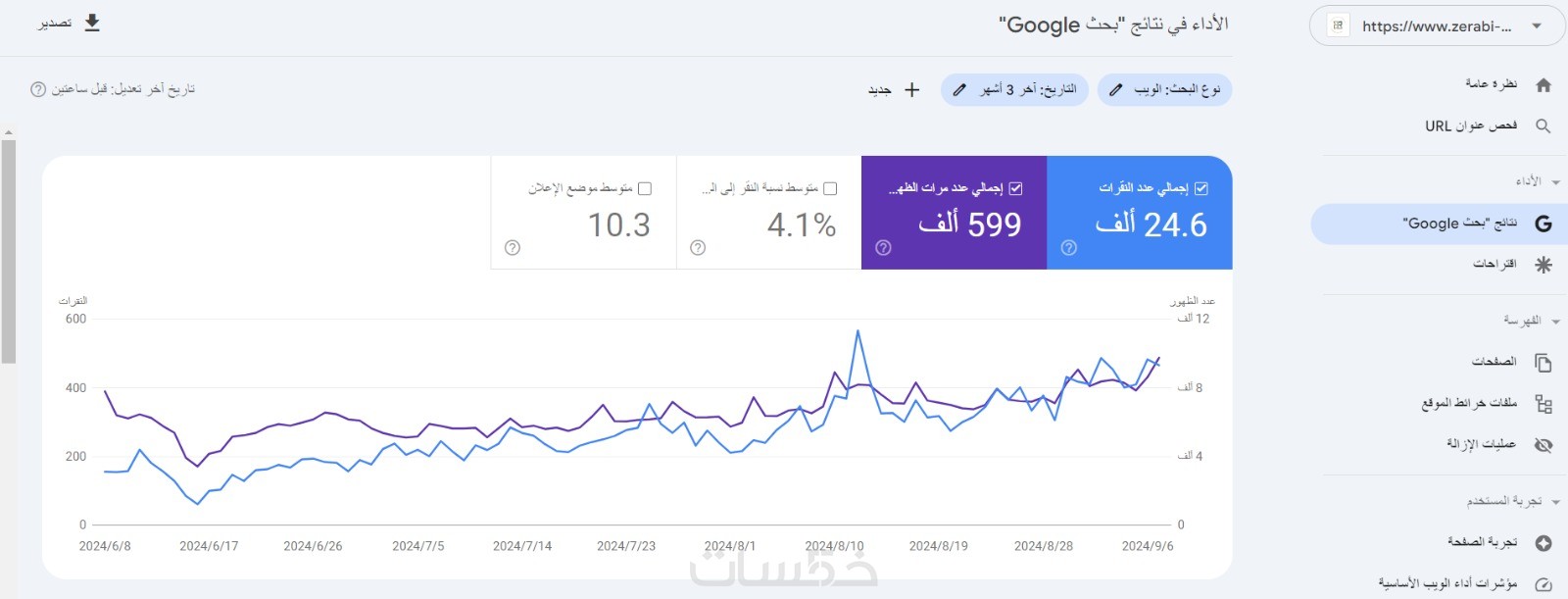The image size is (1568, 599).
Task: Collapse the Indexing section in sidebar
Action: point(1555,322)
